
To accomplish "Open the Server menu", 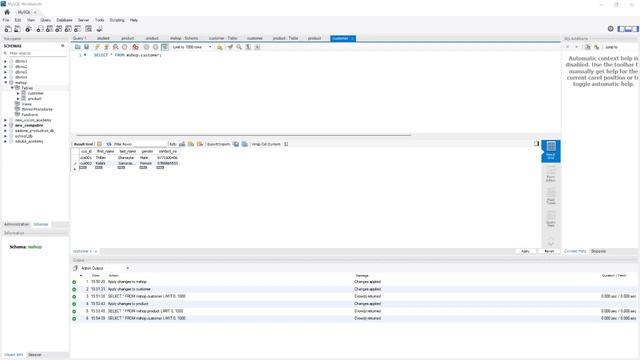I will pyautogui.click(x=83, y=20).
